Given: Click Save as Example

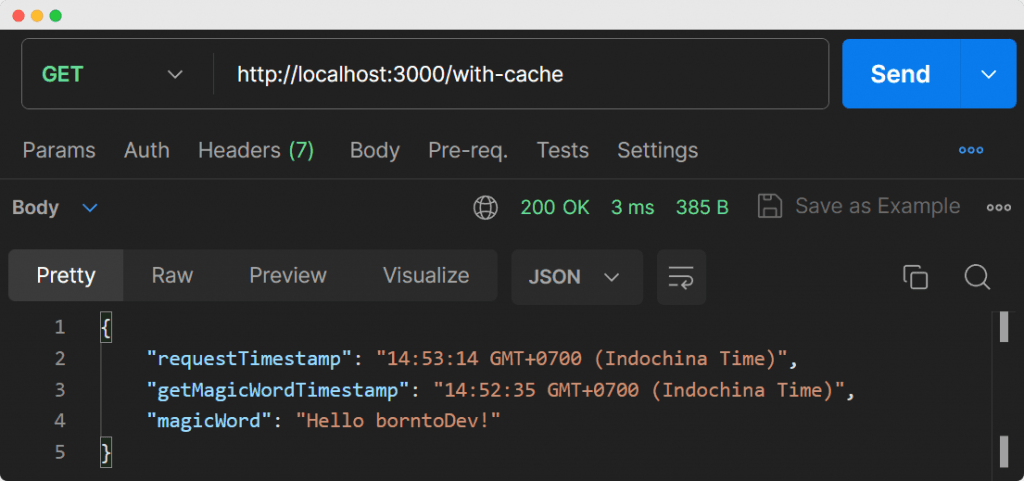Looking at the screenshot, I should (x=859, y=206).
